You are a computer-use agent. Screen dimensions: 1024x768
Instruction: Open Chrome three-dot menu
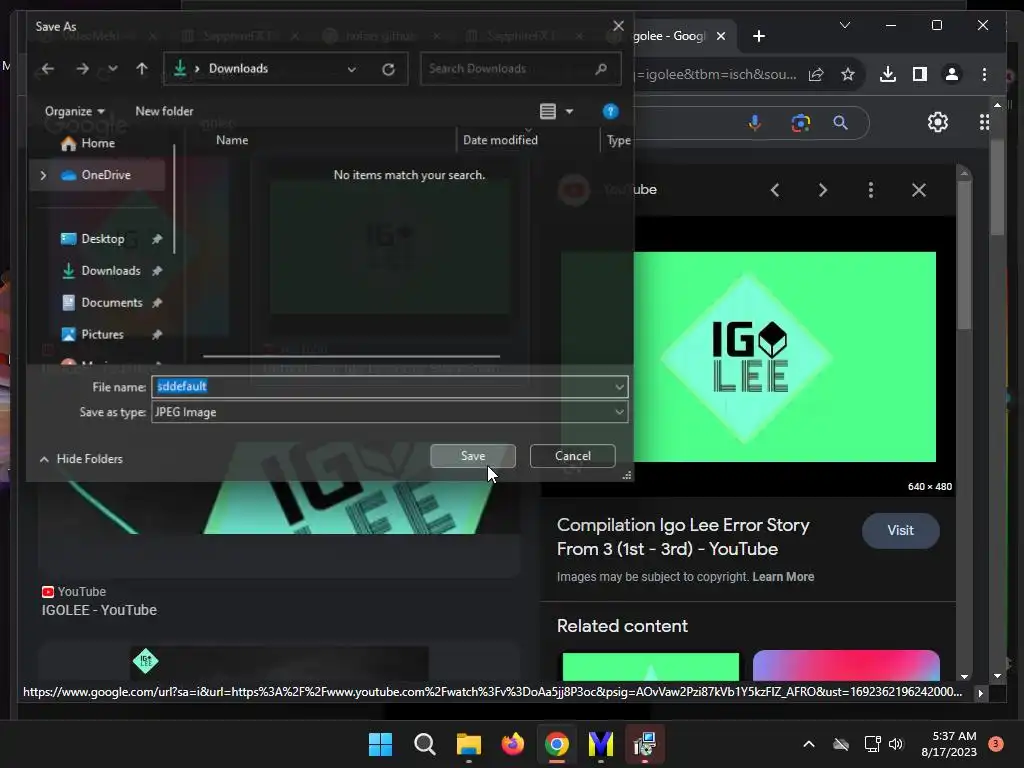click(984, 74)
